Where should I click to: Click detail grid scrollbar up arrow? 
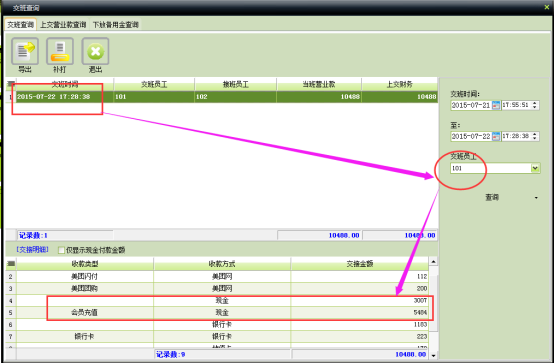433,262
